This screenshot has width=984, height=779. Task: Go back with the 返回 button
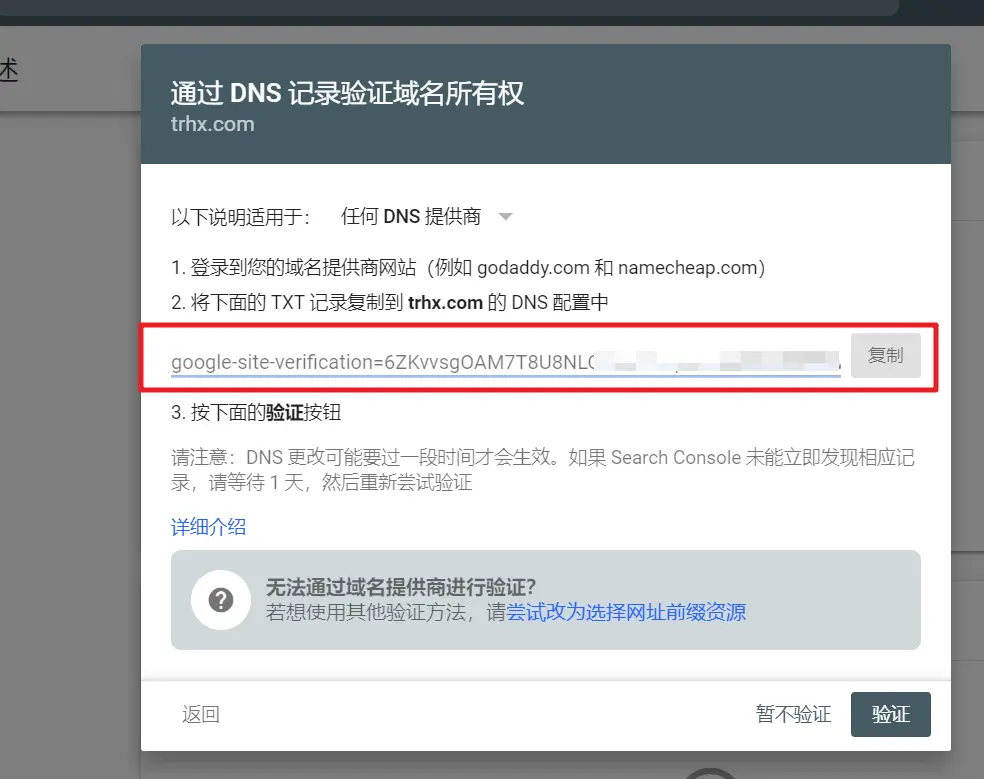(201, 714)
